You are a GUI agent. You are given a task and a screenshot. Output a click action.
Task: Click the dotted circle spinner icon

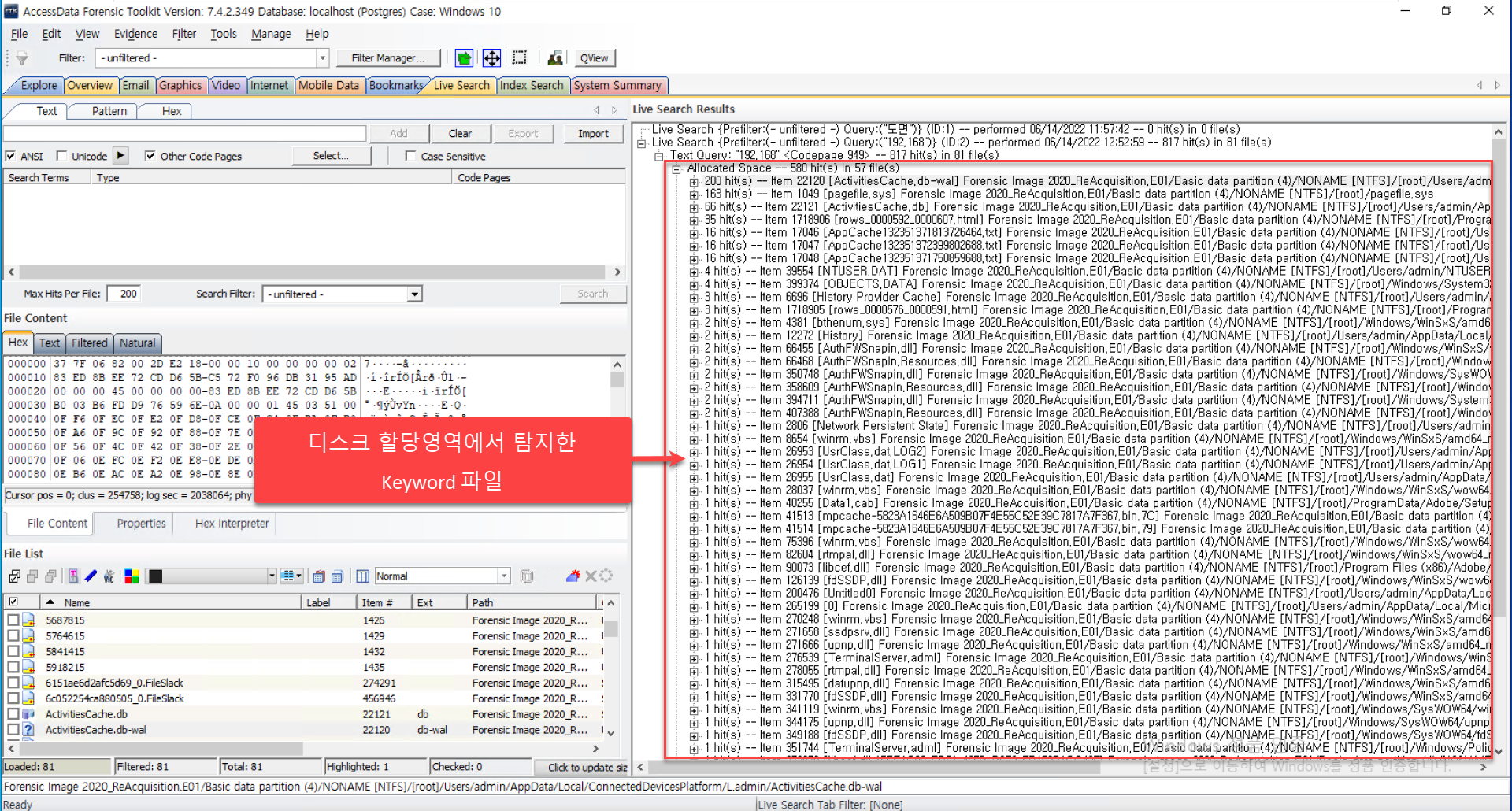[x=606, y=576]
